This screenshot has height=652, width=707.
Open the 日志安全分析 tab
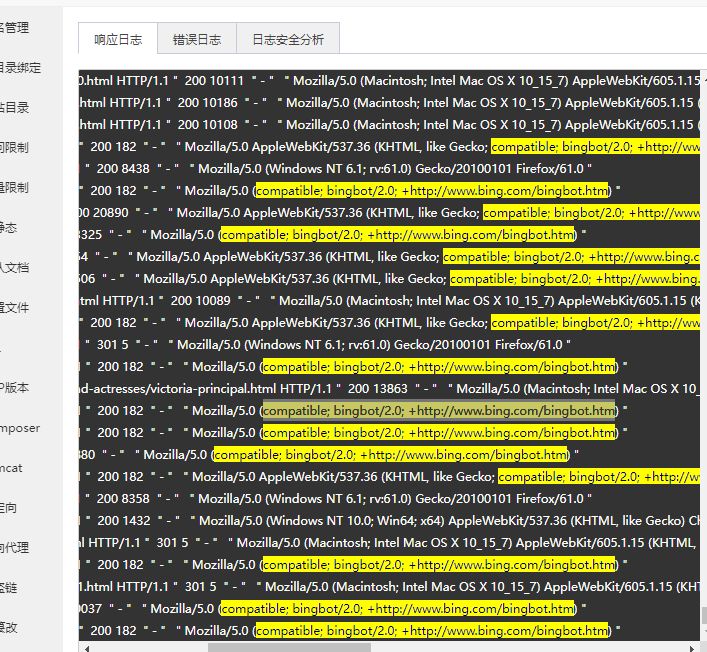pyautogui.click(x=288, y=39)
